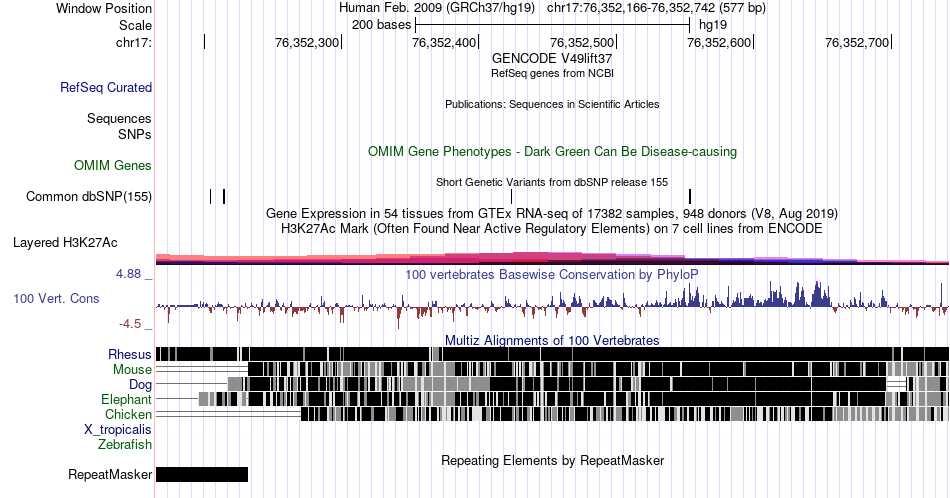Image resolution: width=950 pixels, height=498 pixels.
Task: Click the Dog alignment label
Action: [x=140, y=384]
